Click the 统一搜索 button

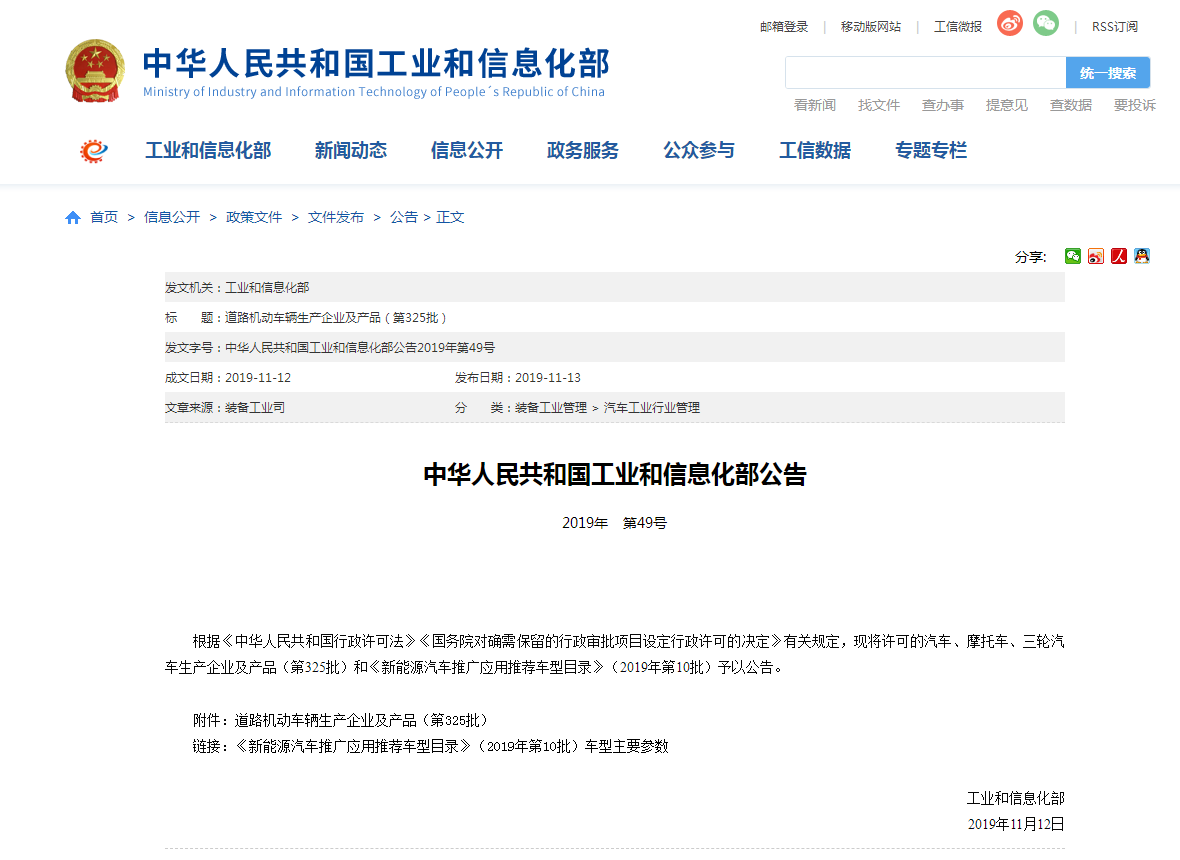[x=1108, y=73]
